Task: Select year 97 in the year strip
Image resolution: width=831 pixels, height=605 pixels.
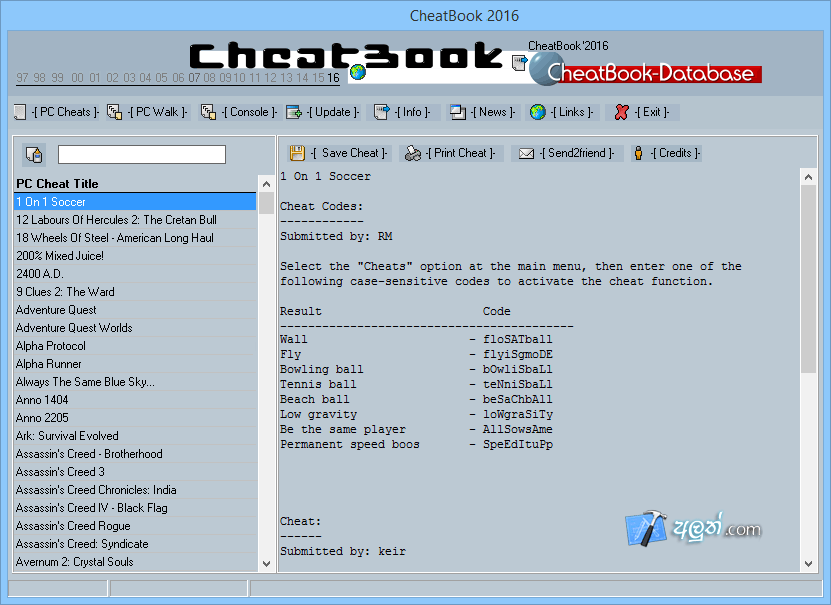Action: (22, 78)
